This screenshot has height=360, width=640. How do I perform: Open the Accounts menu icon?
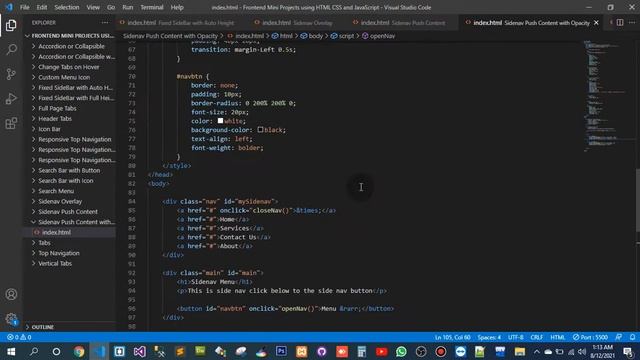11,294
